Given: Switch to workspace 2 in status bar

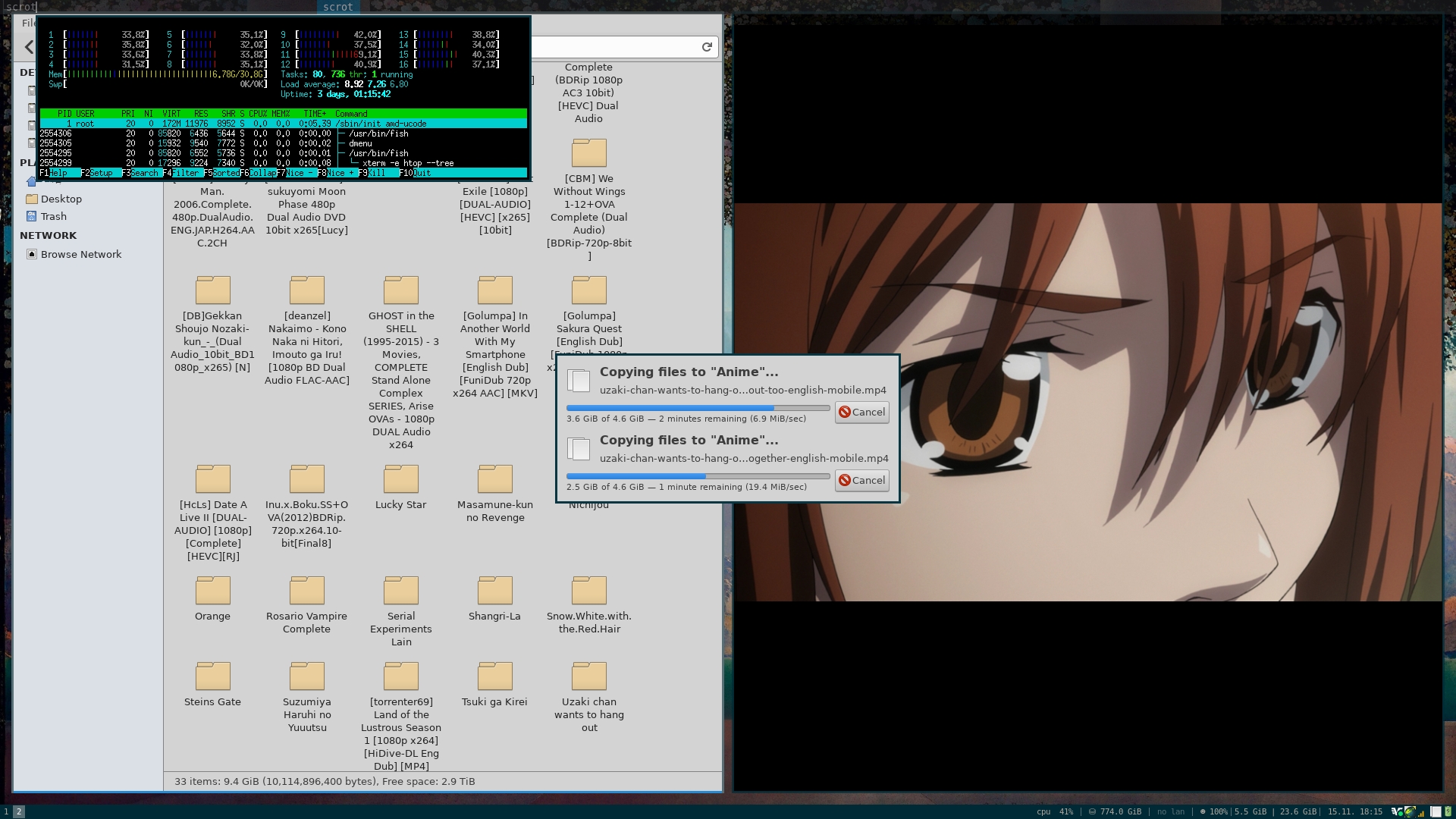Looking at the screenshot, I should point(19,811).
